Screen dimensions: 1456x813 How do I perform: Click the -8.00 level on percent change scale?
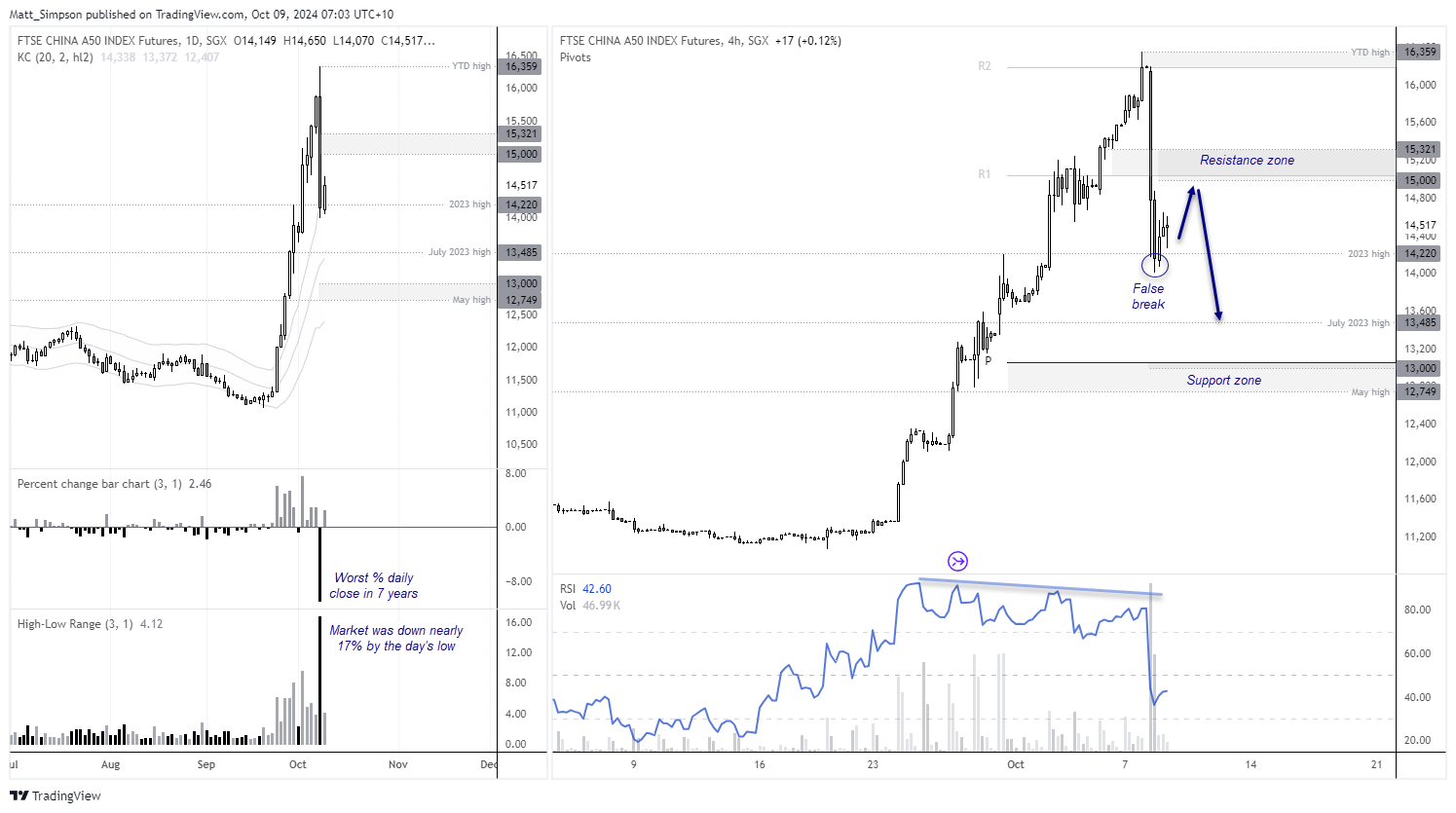tap(517, 581)
